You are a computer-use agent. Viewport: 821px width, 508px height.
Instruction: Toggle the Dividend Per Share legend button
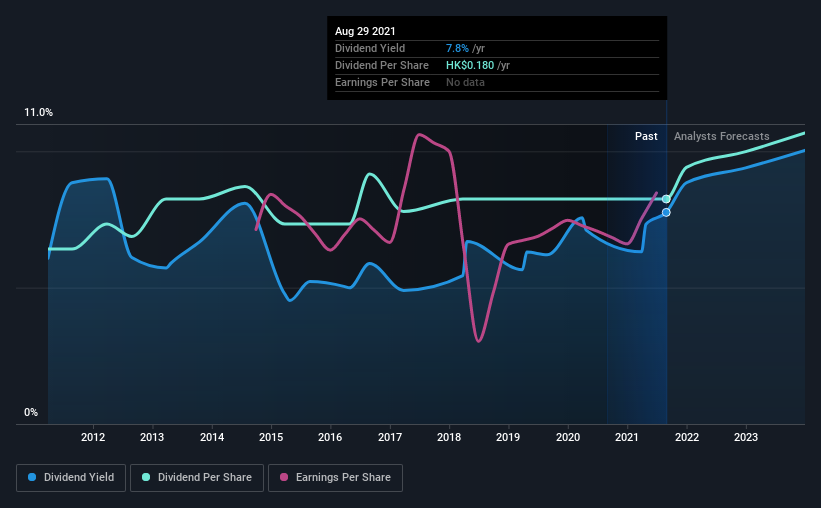click(197, 478)
